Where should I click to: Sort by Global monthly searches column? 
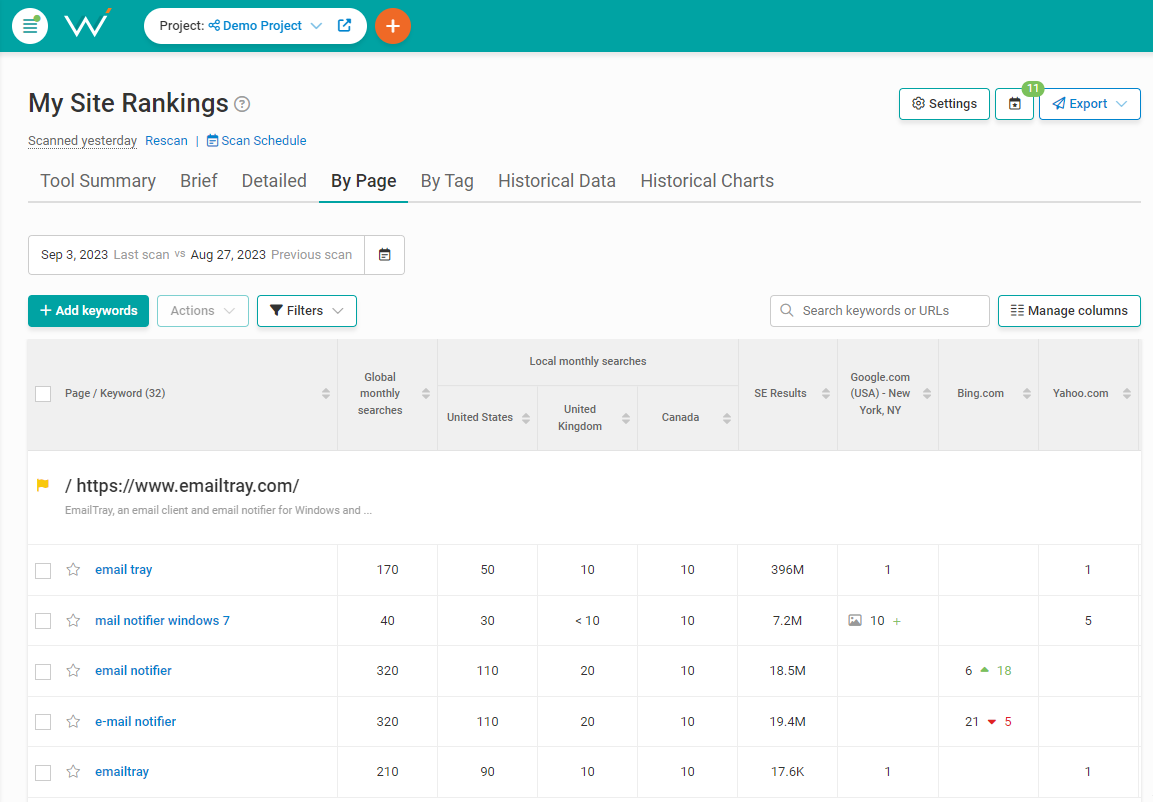tap(426, 393)
